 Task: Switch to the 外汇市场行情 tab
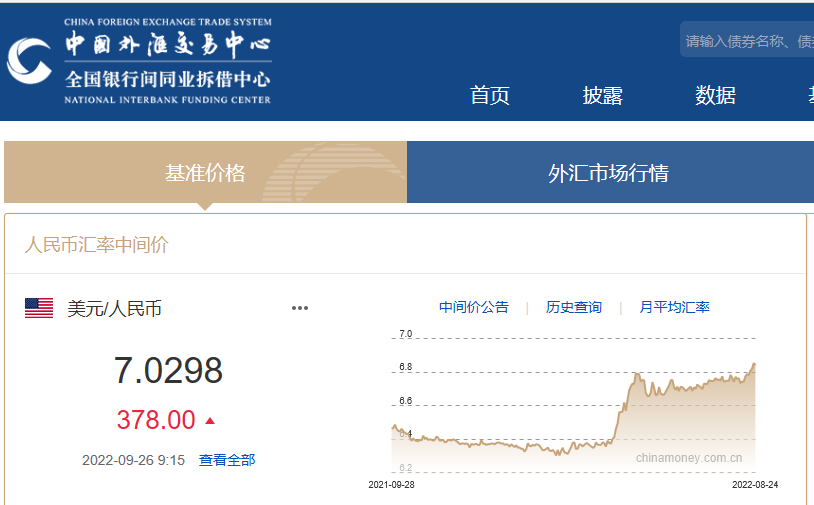coord(610,172)
